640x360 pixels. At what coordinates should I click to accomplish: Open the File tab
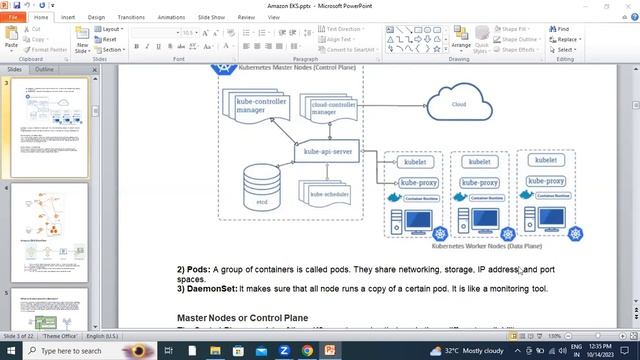click(13, 18)
